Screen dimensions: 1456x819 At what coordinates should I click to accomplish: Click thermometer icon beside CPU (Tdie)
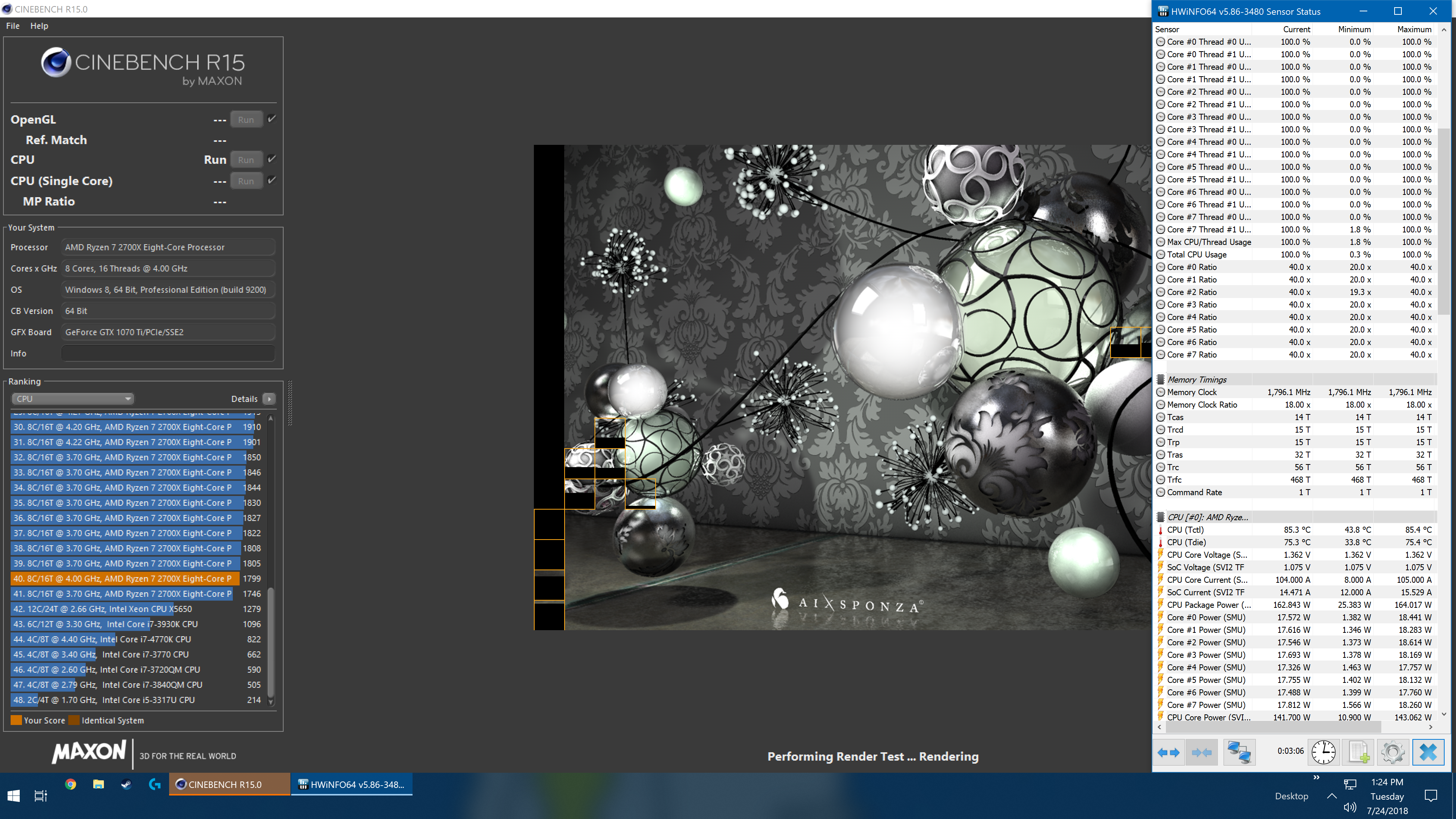click(1160, 542)
